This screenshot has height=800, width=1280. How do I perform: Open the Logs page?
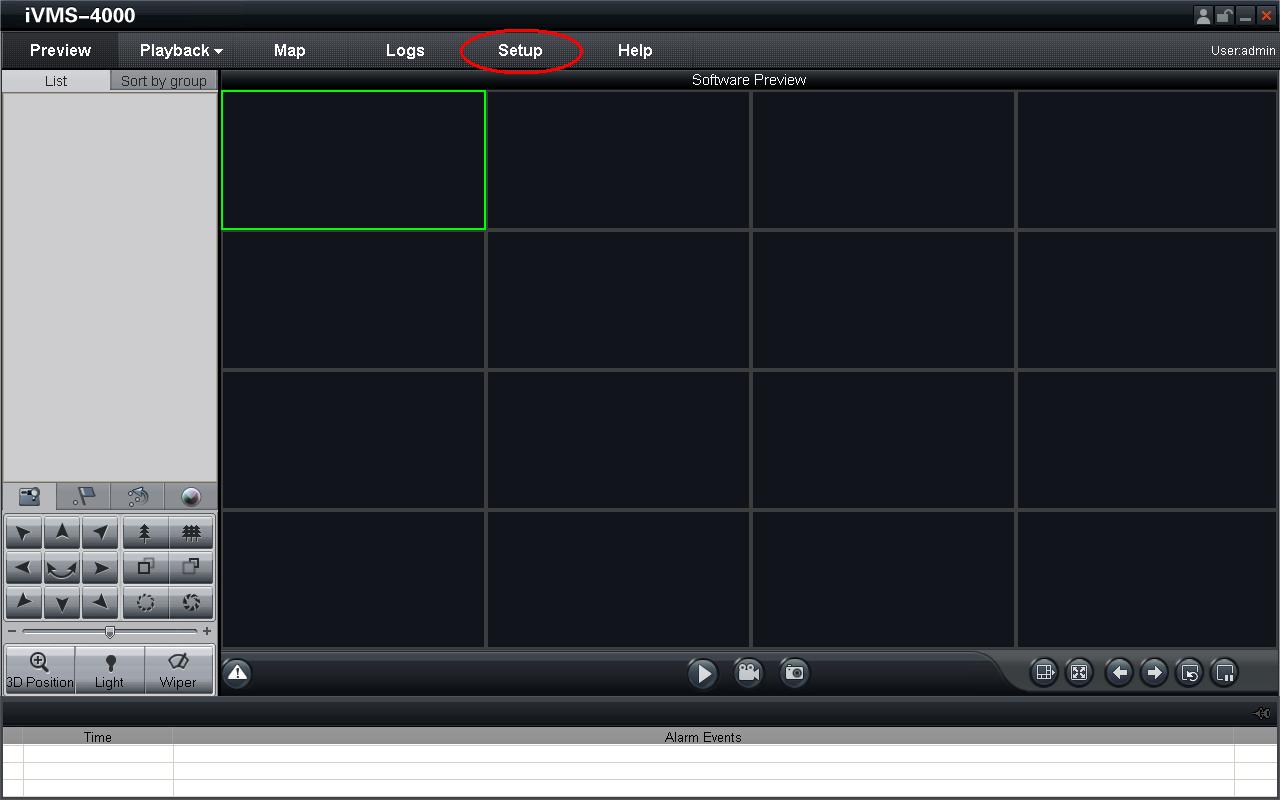pyautogui.click(x=405, y=50)
